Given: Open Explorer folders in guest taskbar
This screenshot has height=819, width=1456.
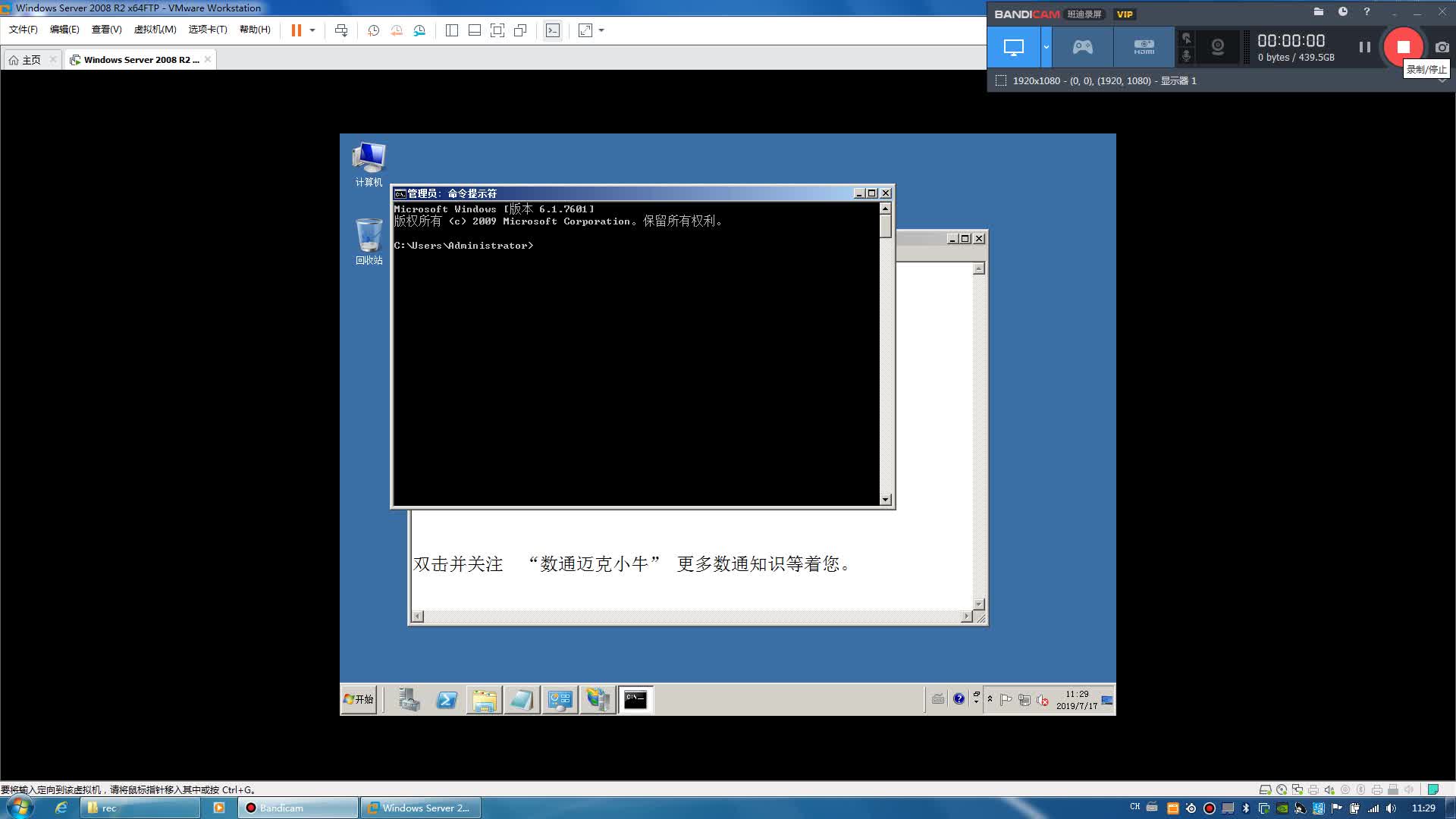Looking at the screenshot, I should click(x=484, y=699).
